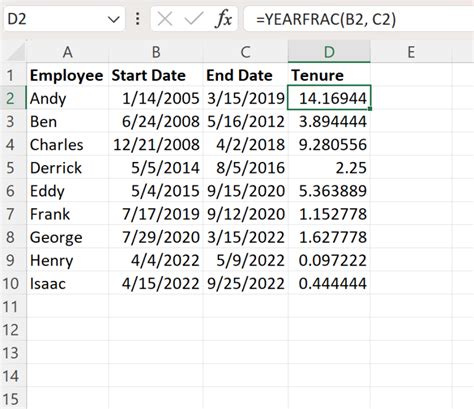The width and height of the screenshot is (474, 409).
Task: Click end date 9/15/2020
Action: 246,191
